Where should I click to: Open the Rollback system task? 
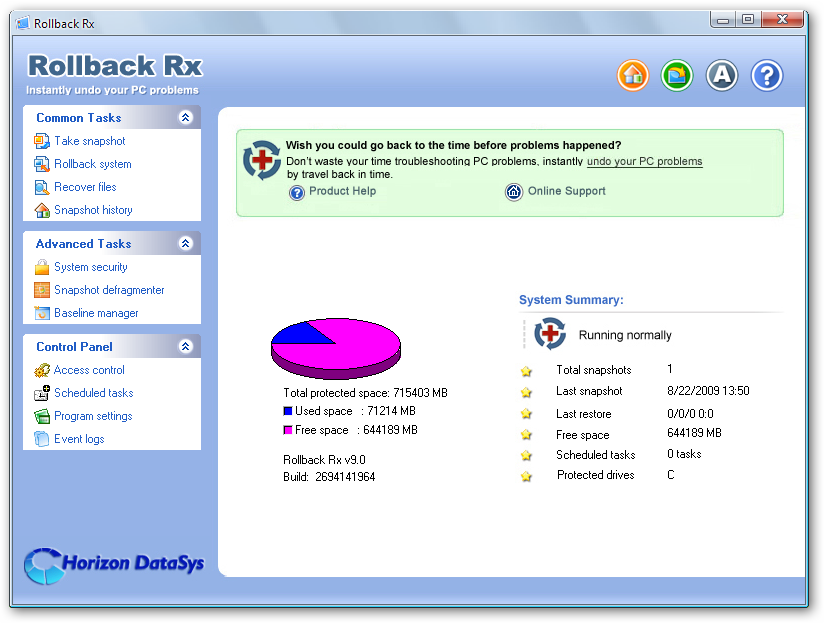coord(92,164)
